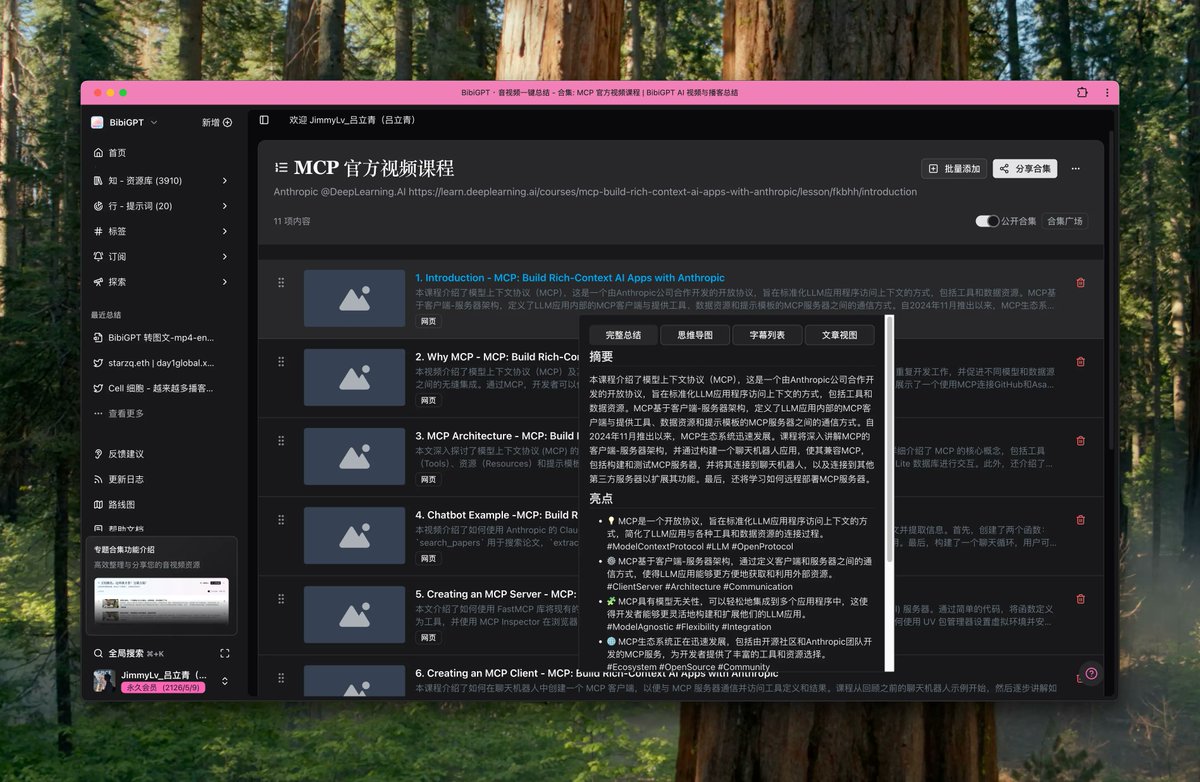
Task: Click user avatar JimmyLv_吕立青
Action: 104,681
